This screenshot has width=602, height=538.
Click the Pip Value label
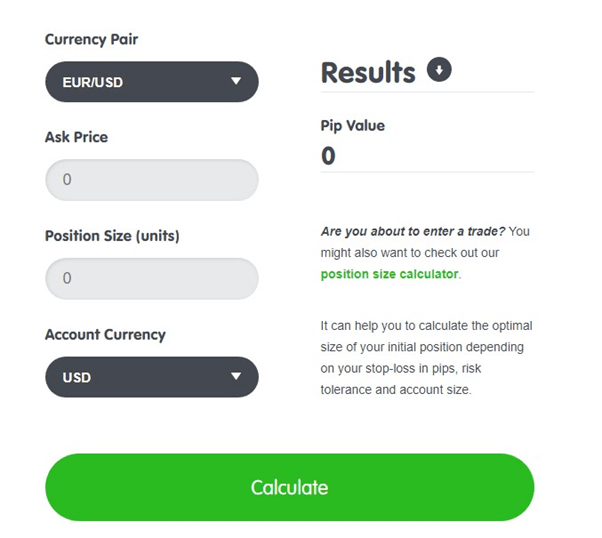pyautogui.click(x=352, y=126)
